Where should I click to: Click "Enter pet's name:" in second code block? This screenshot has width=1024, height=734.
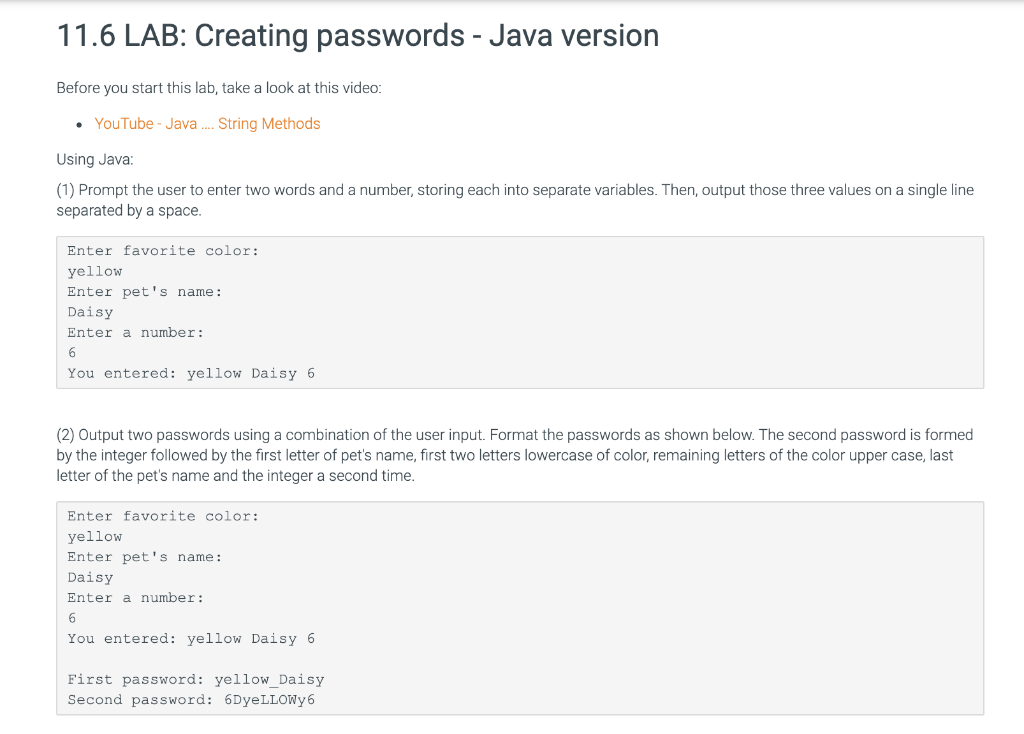(x=145, y=557)
